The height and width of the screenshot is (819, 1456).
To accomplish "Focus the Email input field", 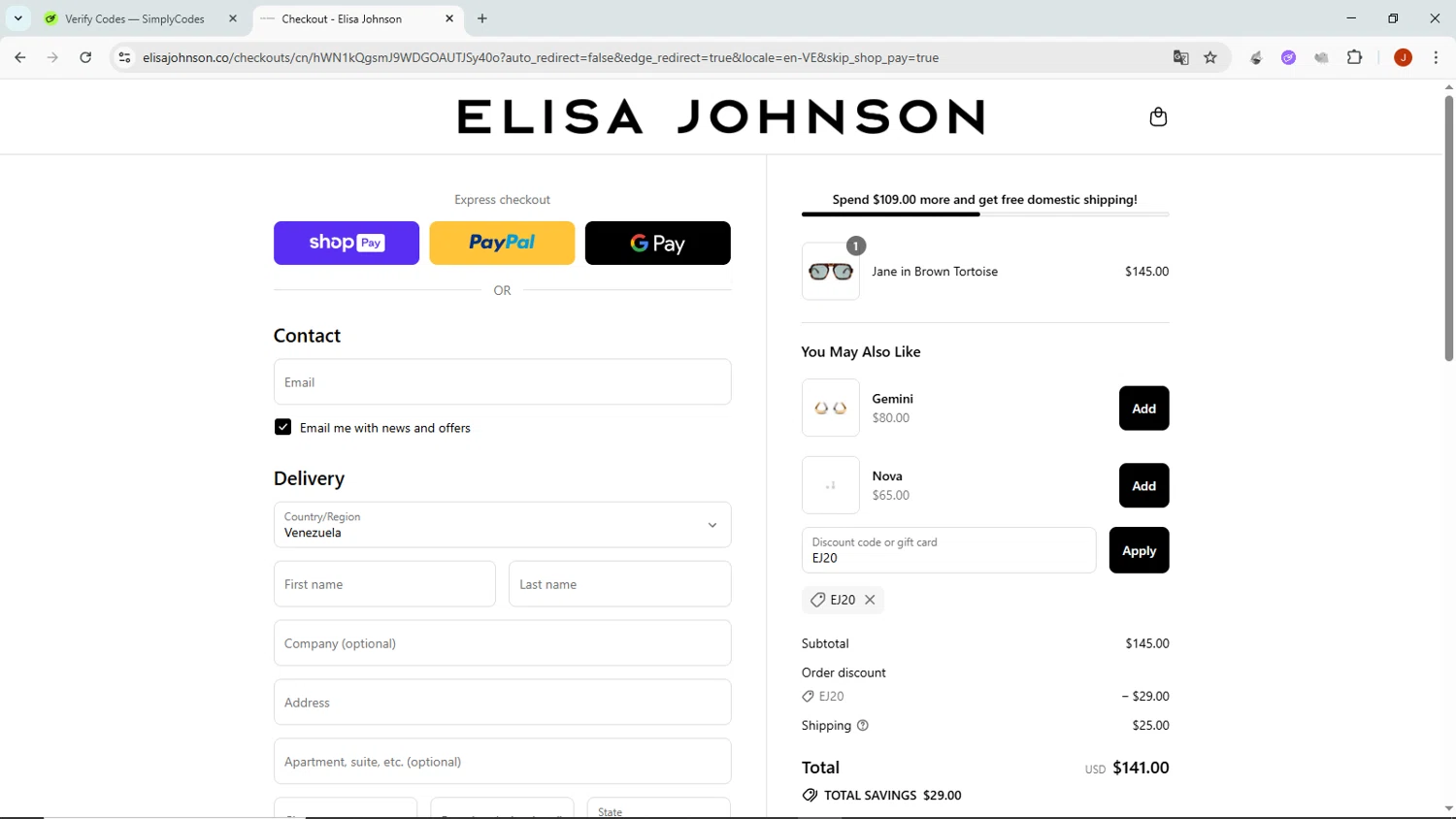I will pyautogui.click(x=502, y=382).
